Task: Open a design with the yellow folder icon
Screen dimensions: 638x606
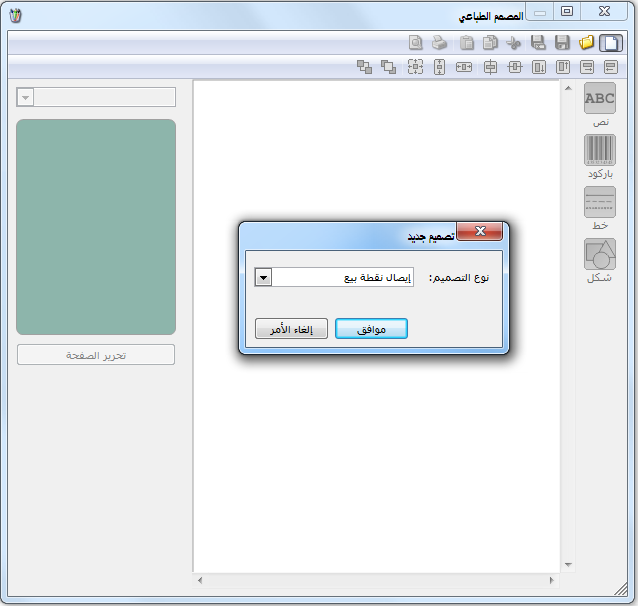Action: pyautogui.click(x=586, y=42)
